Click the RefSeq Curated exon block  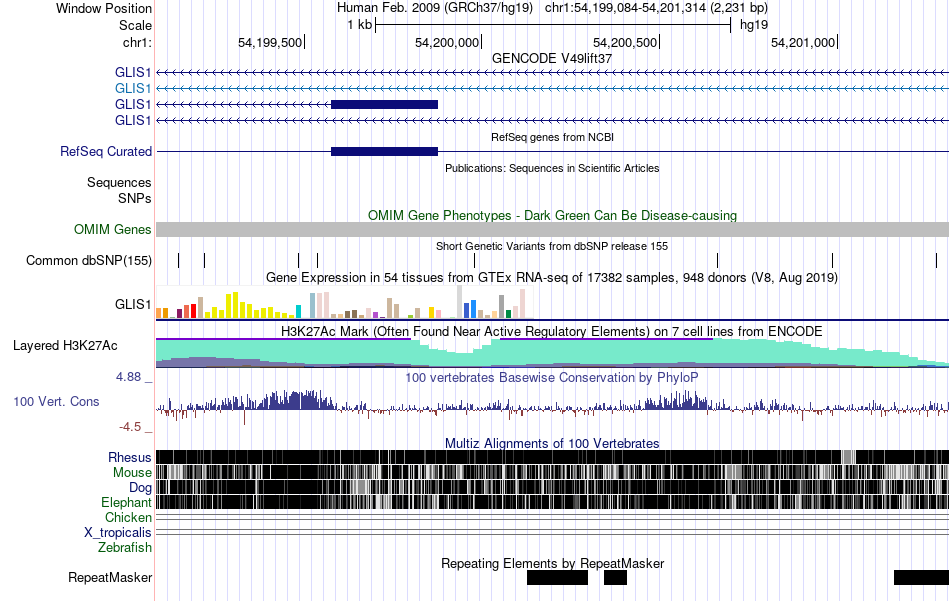384,151
